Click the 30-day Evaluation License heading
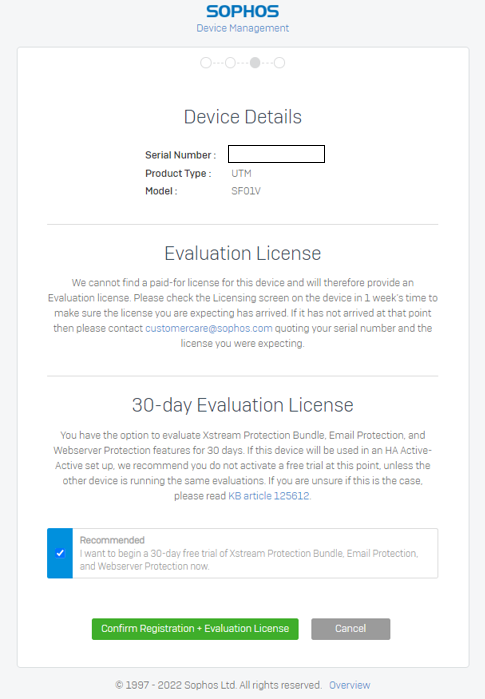485x699 pixels. pyautogui.click(x=242, y=405)
